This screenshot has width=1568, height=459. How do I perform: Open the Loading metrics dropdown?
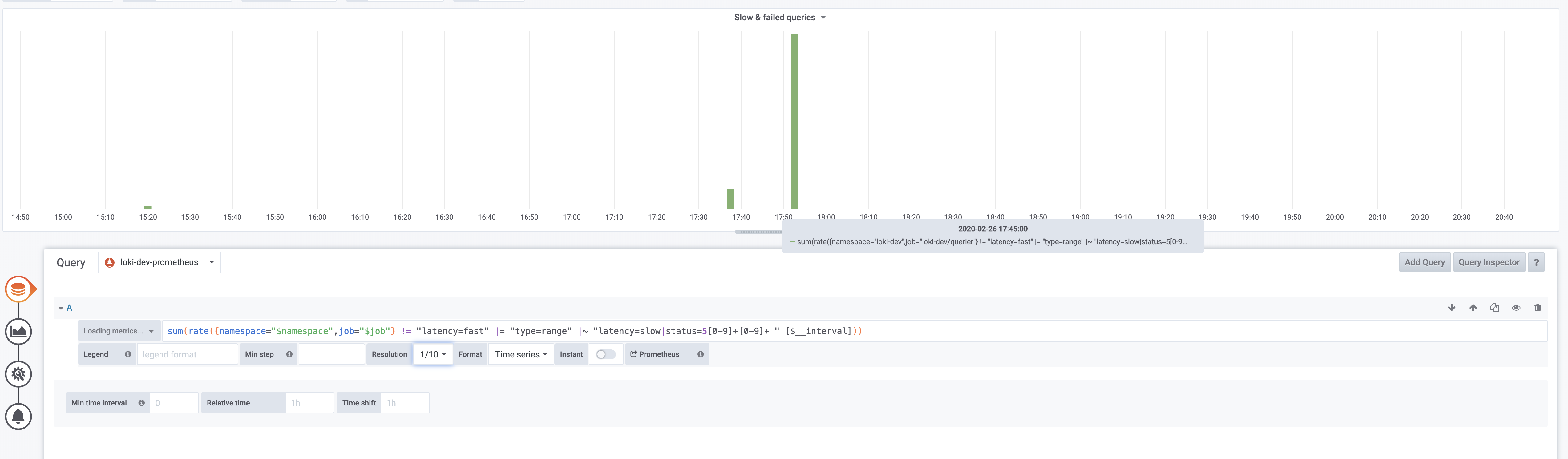click(119, 331)
